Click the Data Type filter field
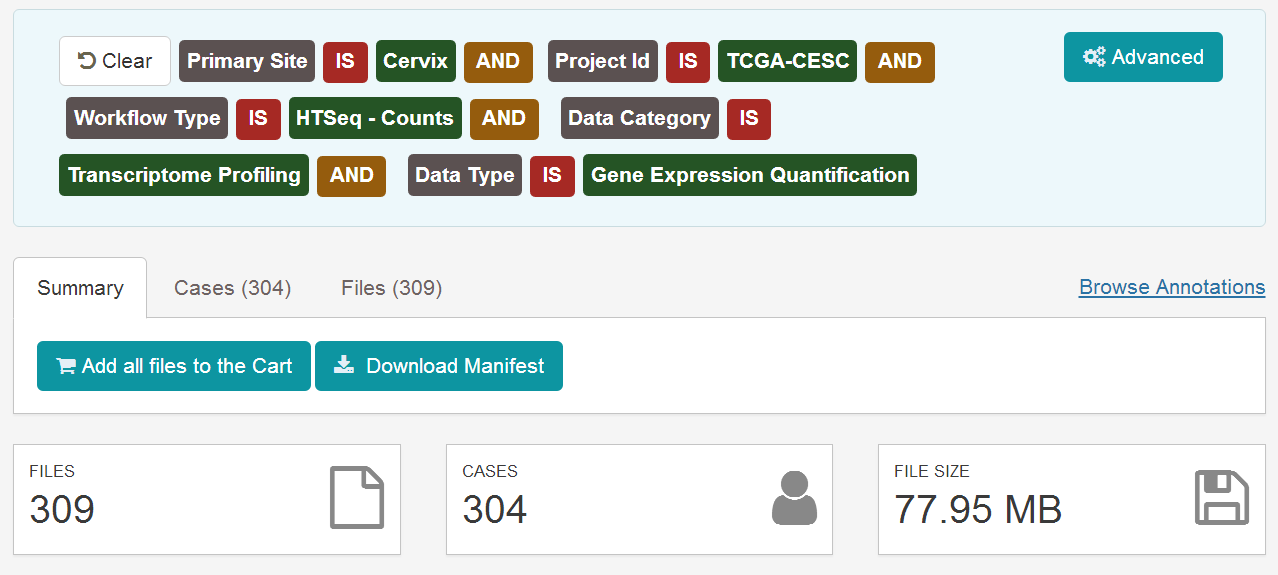The width and height of the screenshot is (1278, 575). point(465,175)
